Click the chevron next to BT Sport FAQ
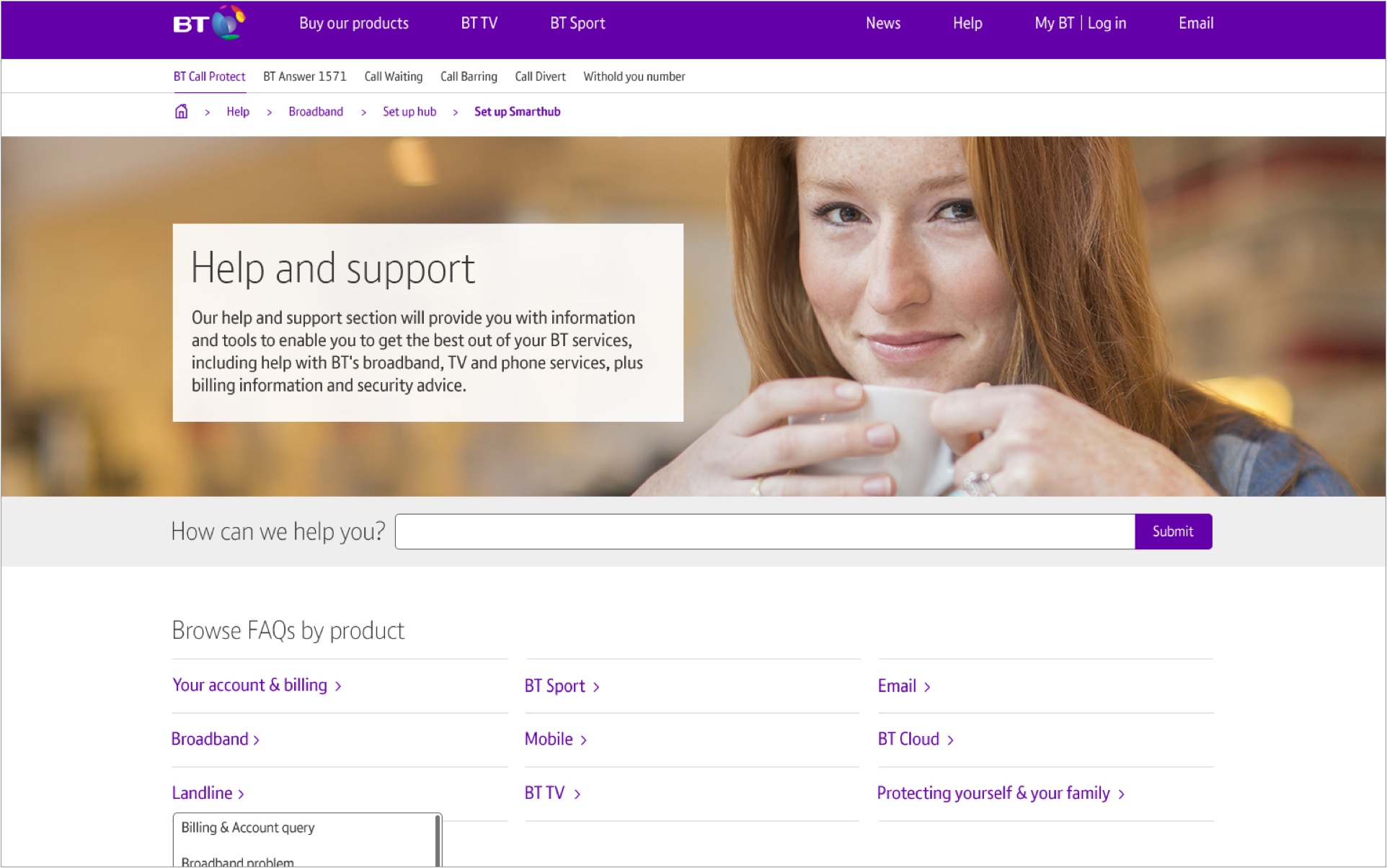The image size is (1387, 868). 596,687
